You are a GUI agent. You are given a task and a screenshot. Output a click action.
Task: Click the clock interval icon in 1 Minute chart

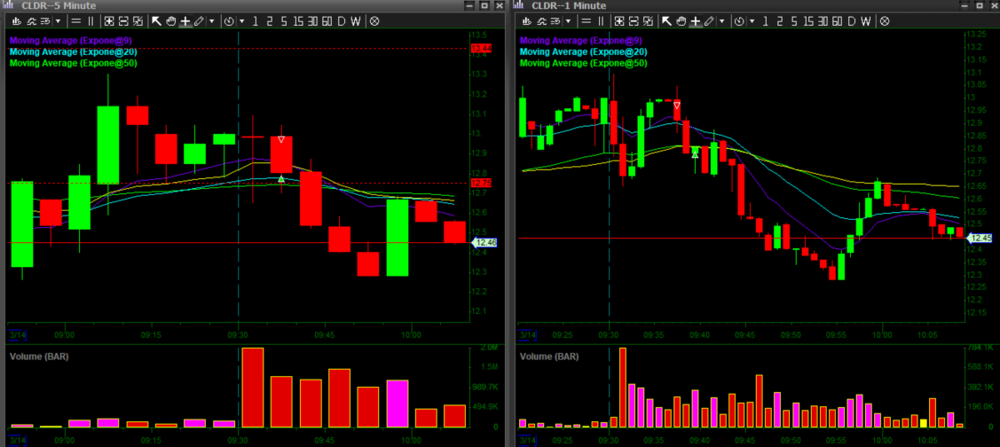[x=738, y=20]
